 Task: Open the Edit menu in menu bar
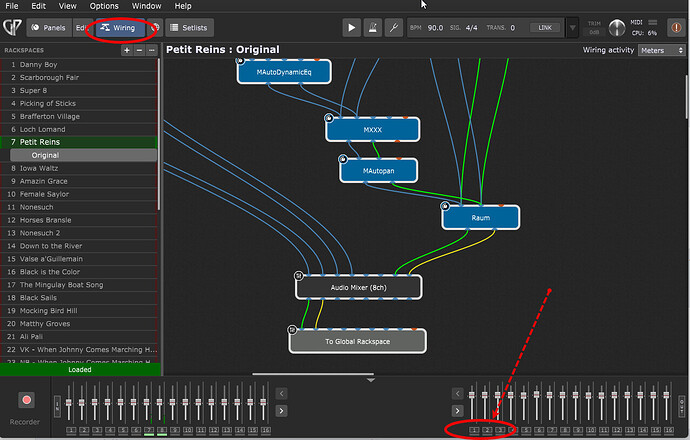coord(38,6)
